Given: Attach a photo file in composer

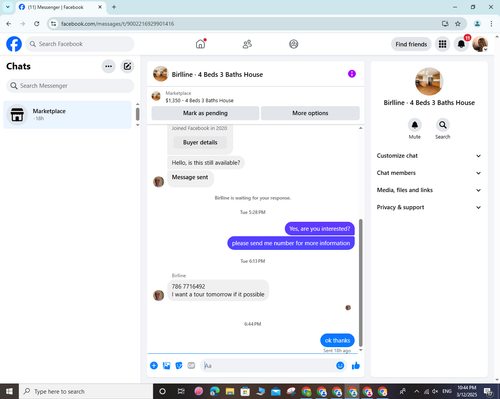Looking at the screenshot, I should pyautogui.click(x=166, y=366).
